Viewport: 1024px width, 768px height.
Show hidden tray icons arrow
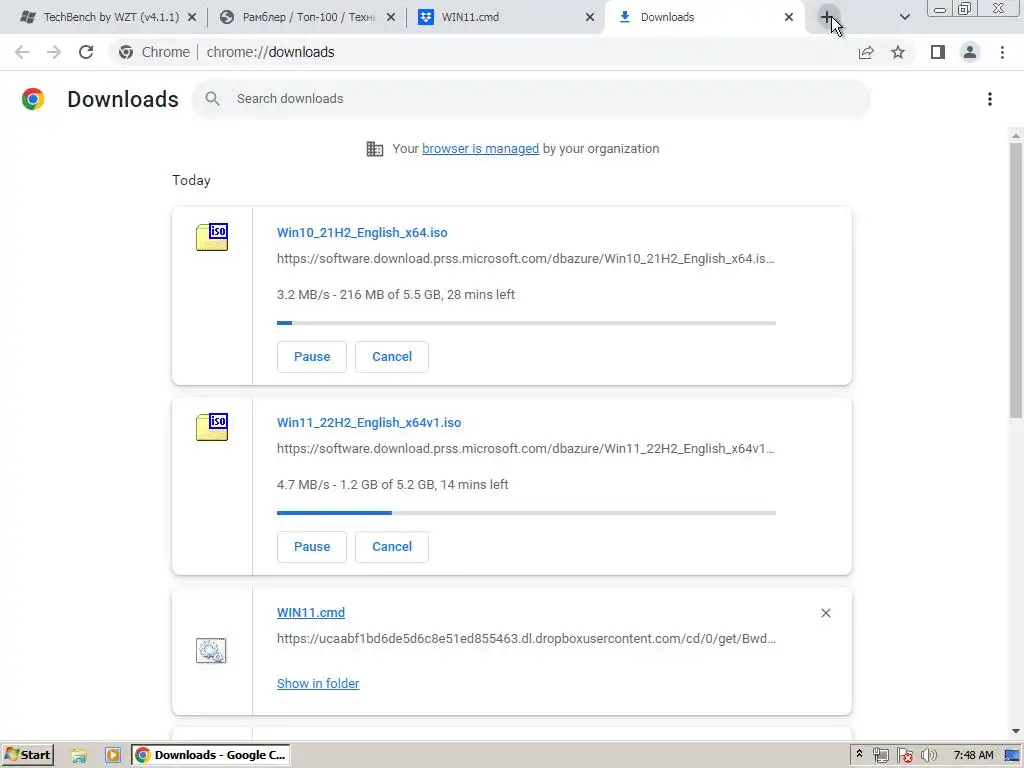point(859,754)
